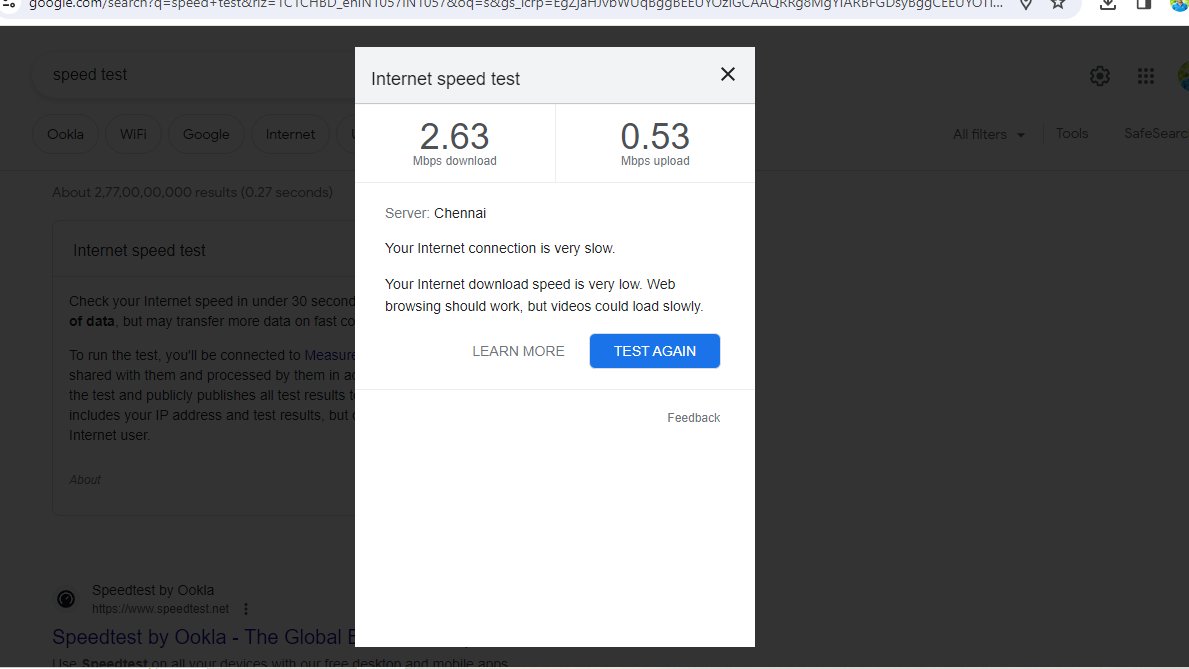Click the location permission icon in address bar
This screenshot has width=1189, height=669.
point(1025,5)
